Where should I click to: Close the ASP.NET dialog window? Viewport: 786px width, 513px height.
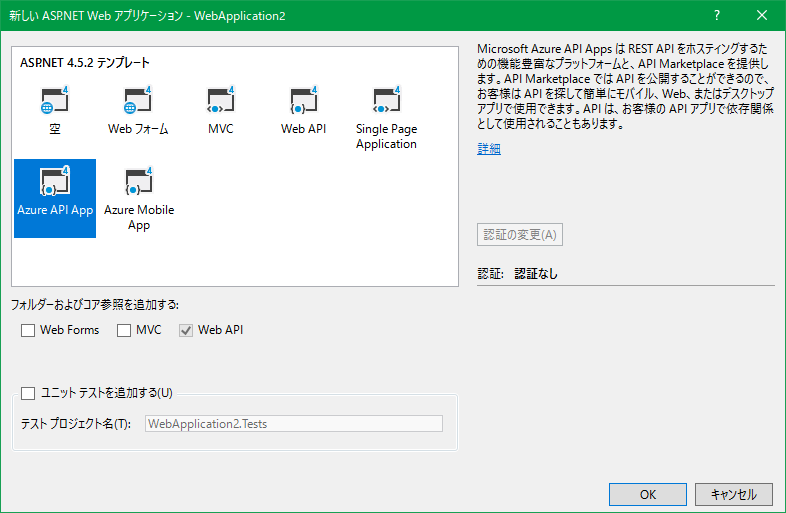[762, 16]
